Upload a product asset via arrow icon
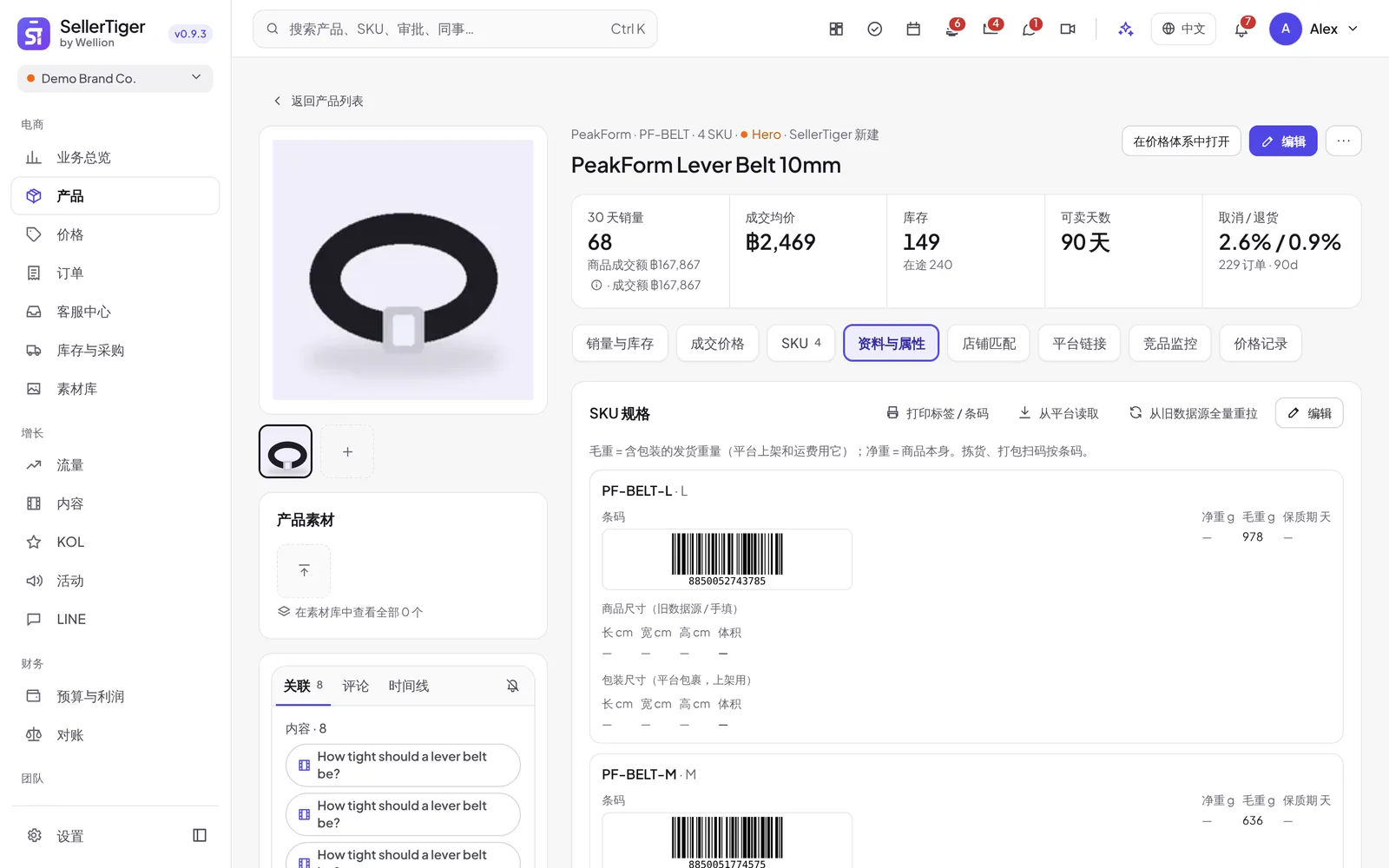Viewport: 1389px width, 868px height. tap(304, 570)
